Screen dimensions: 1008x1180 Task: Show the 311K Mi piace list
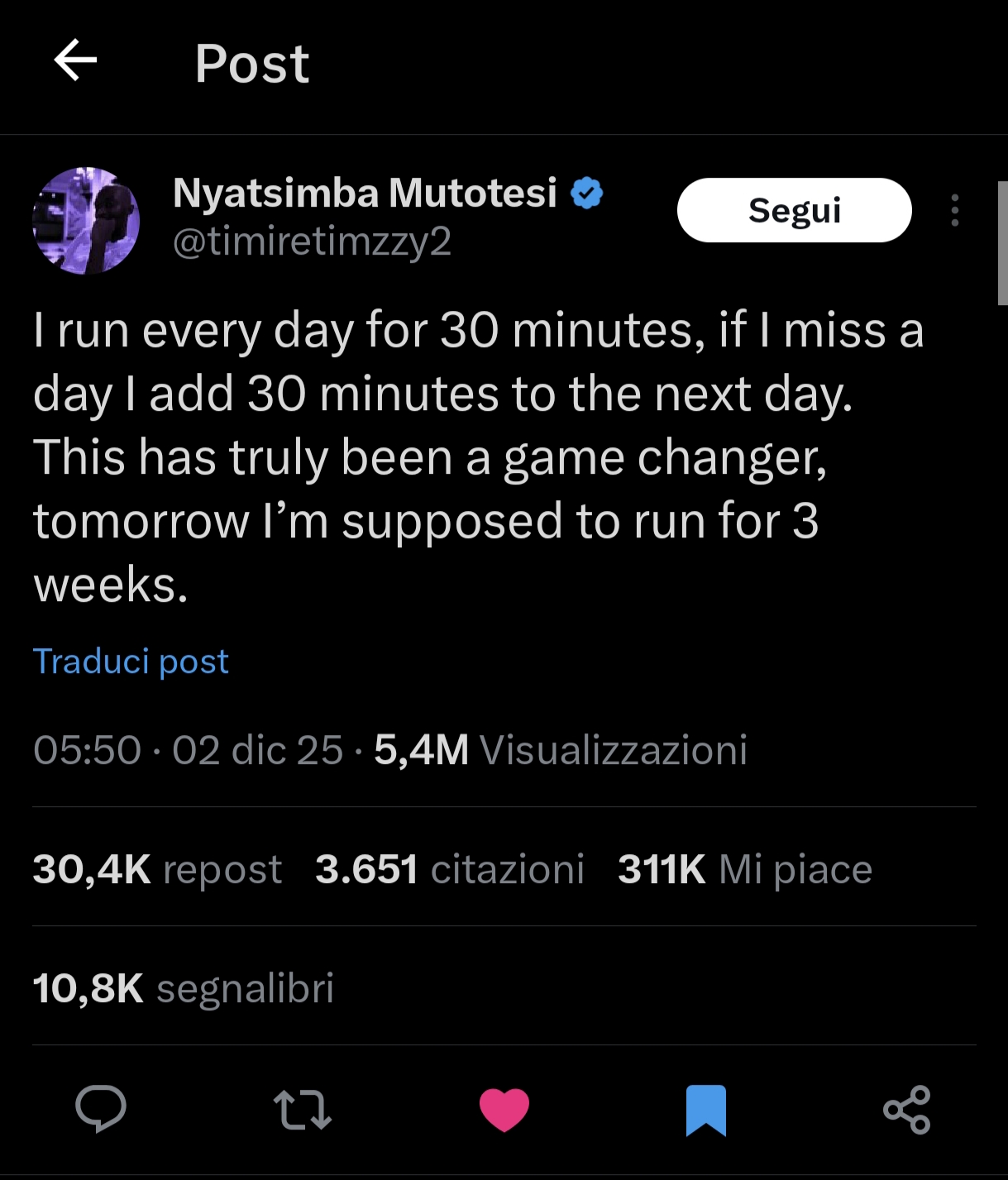[745, 869]
